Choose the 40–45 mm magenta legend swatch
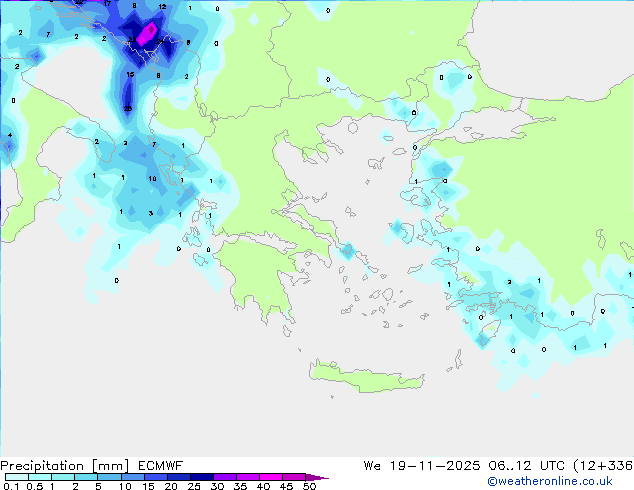This screenshot has width=634, height=490. (x=271, y=477)
